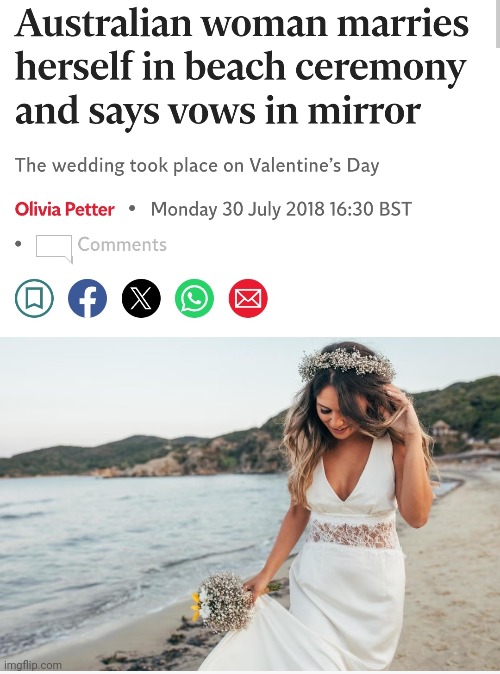Open the bride's beach wedding photo
Screen dimensions: 500x674
(250, 504)
